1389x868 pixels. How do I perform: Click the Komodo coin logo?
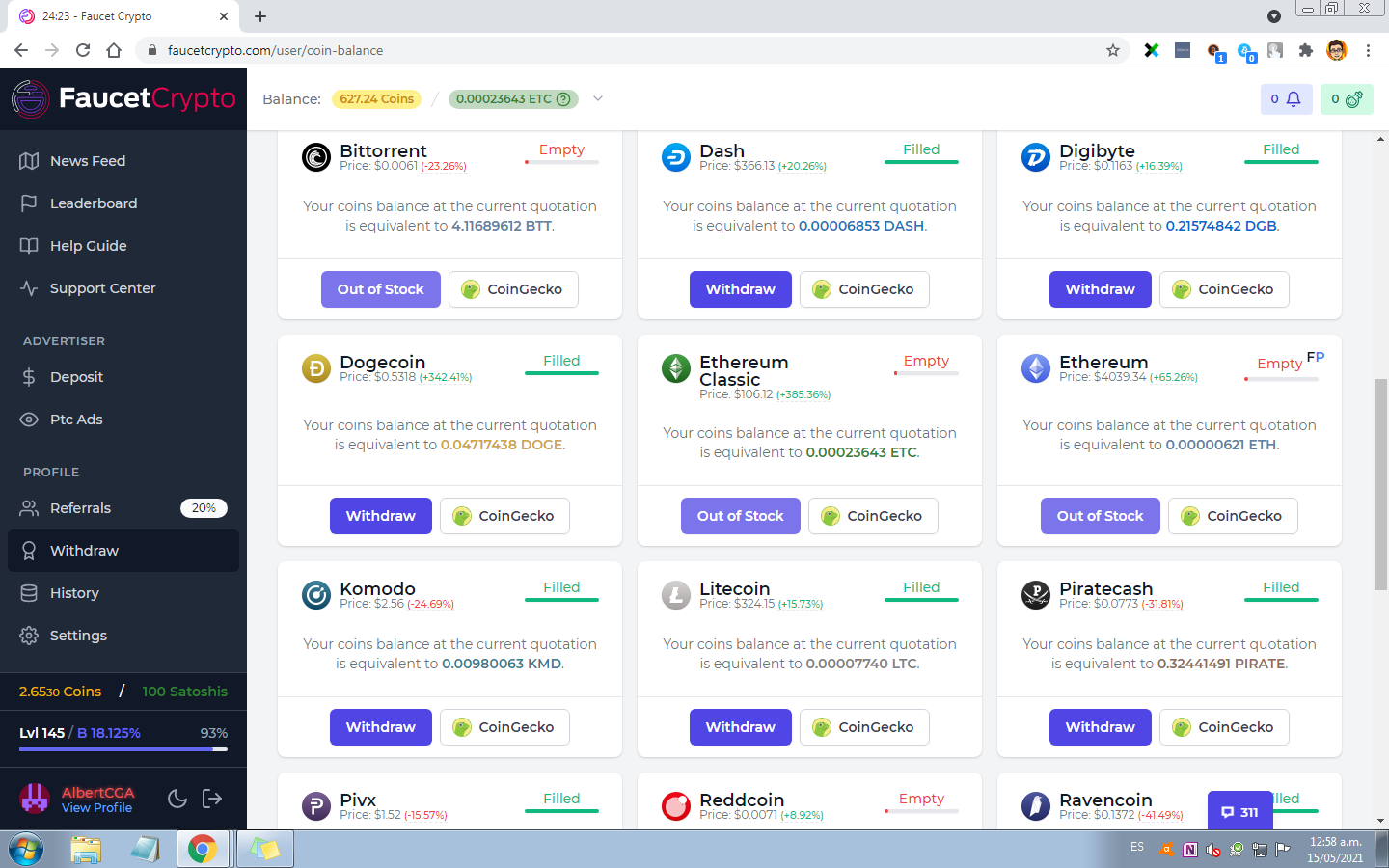tap(316, 594)
